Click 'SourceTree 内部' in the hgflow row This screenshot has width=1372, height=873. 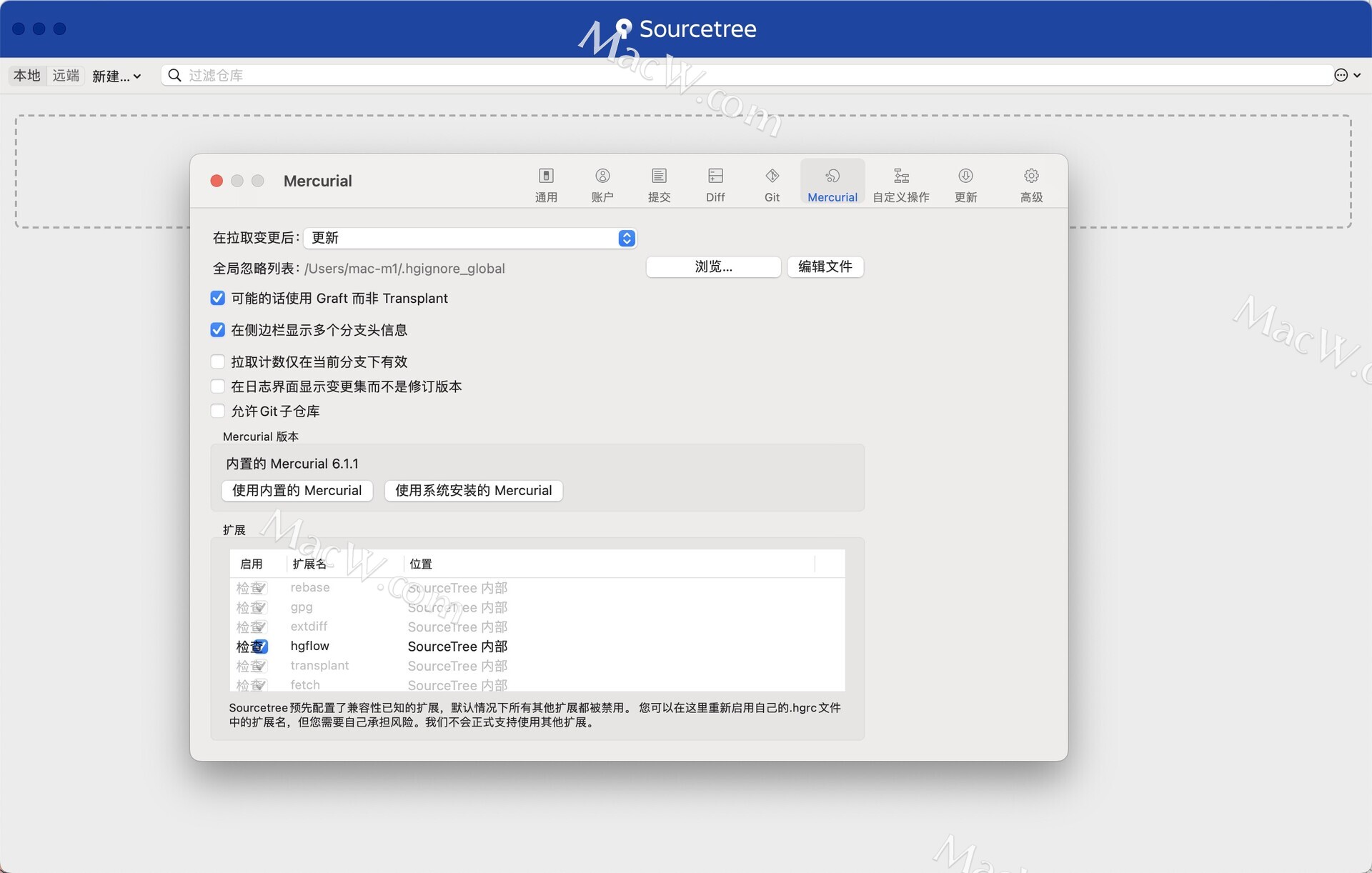tap(457, 647)
